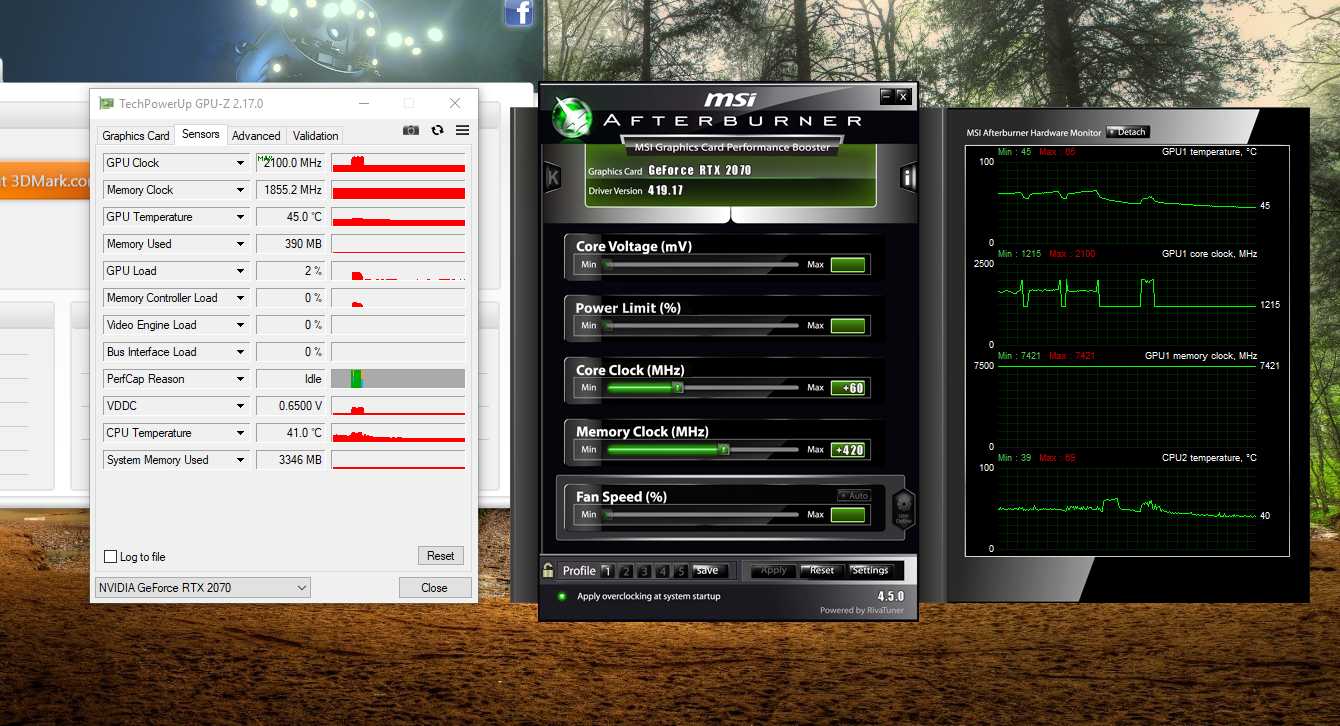
Task: Click the Afterburner K left side button
Action: (x=552, y=178)
